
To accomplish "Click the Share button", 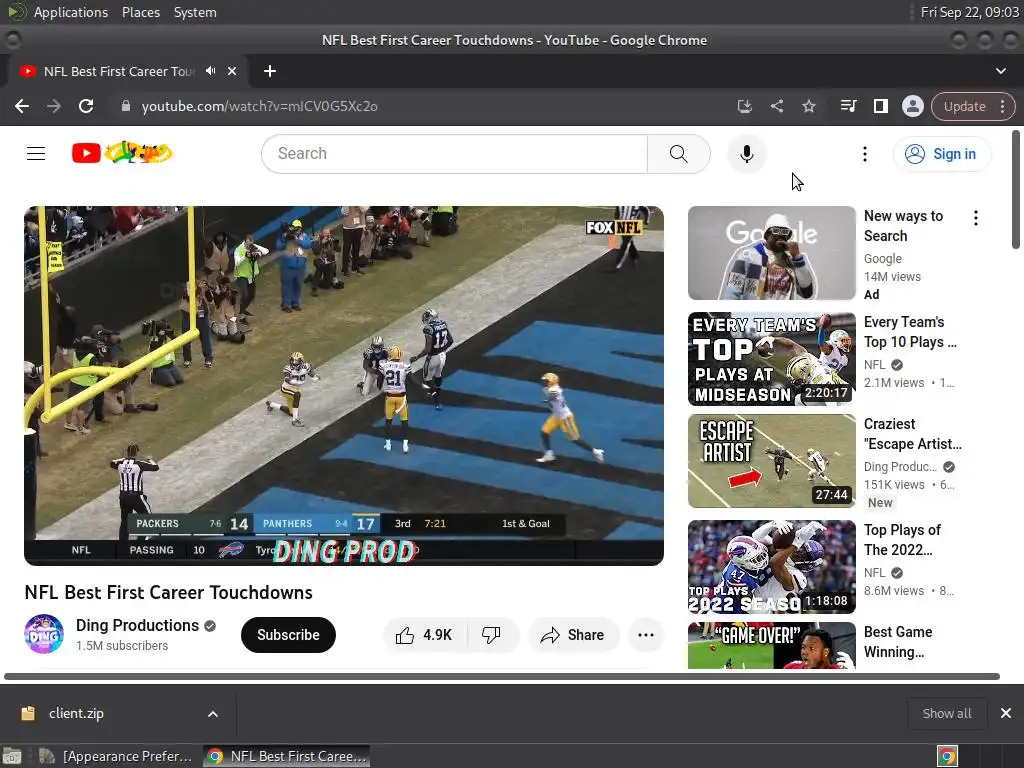I will [573, 635].
